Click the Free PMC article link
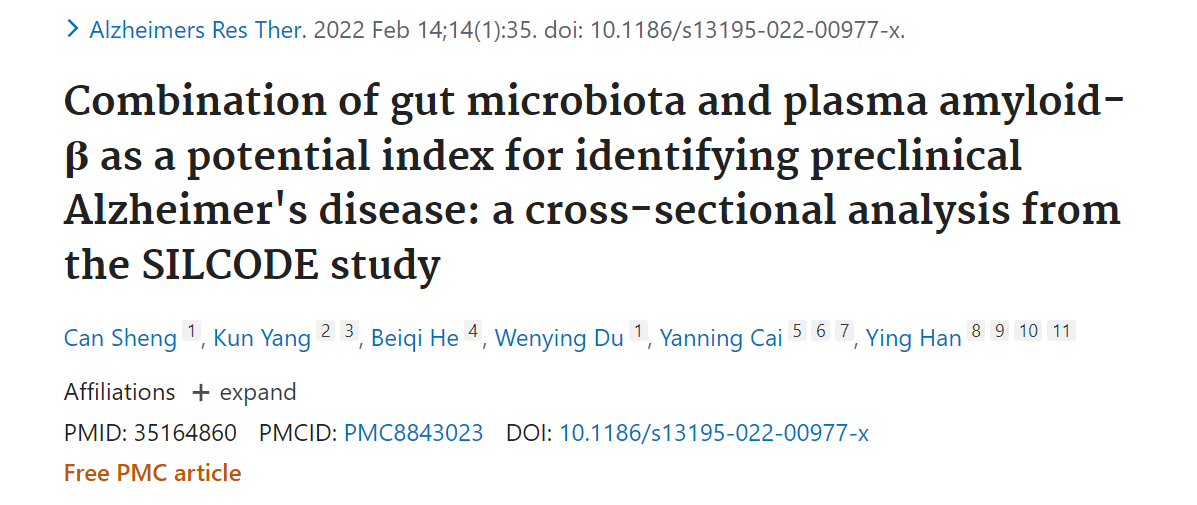 point(152,472)
